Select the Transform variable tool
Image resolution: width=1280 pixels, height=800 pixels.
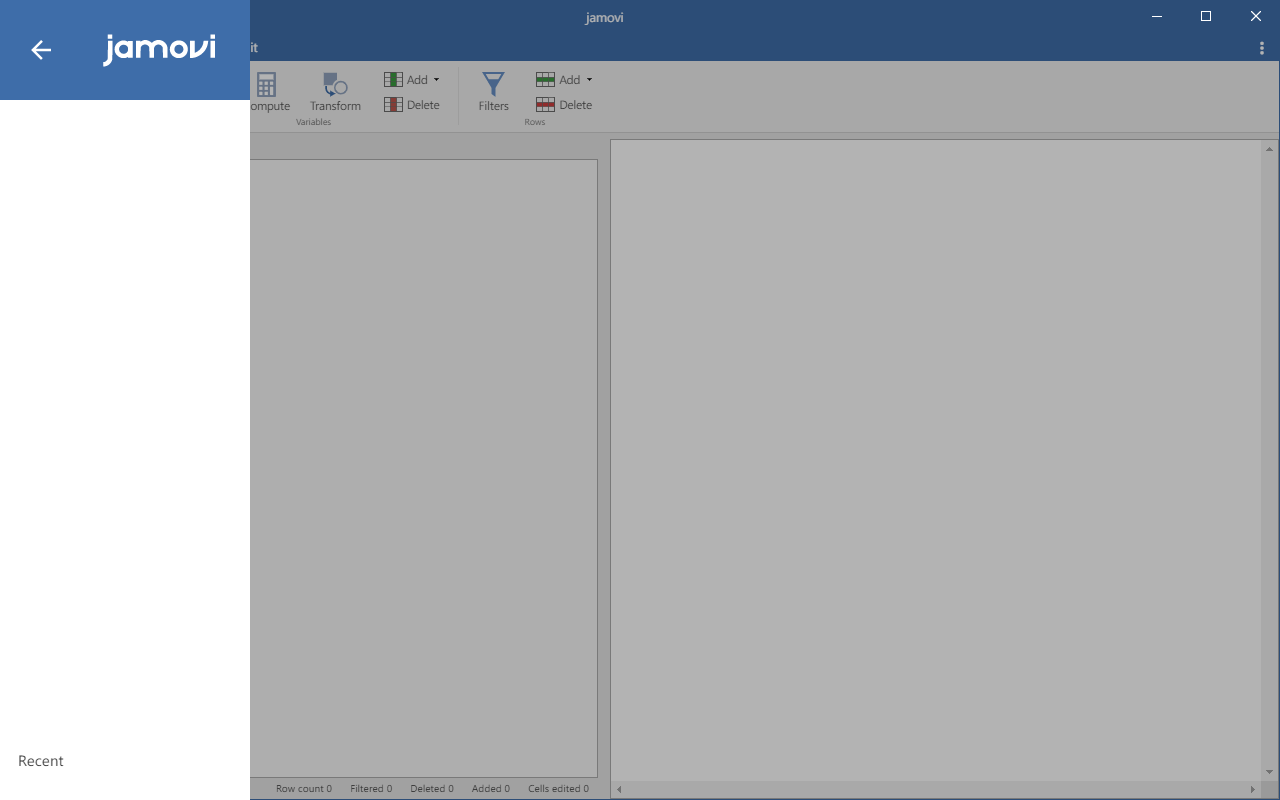click(x=333, y=90)
